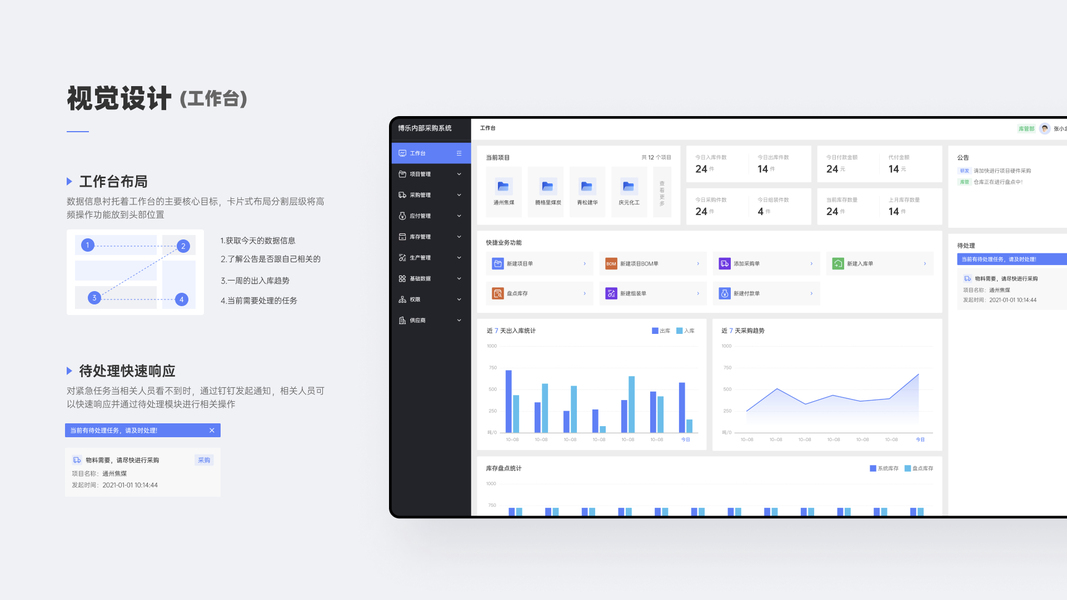Click the 新建项目BOM单 shortcut label
The height and width of the screenshot is (600, 1067).
pos(639,263)
